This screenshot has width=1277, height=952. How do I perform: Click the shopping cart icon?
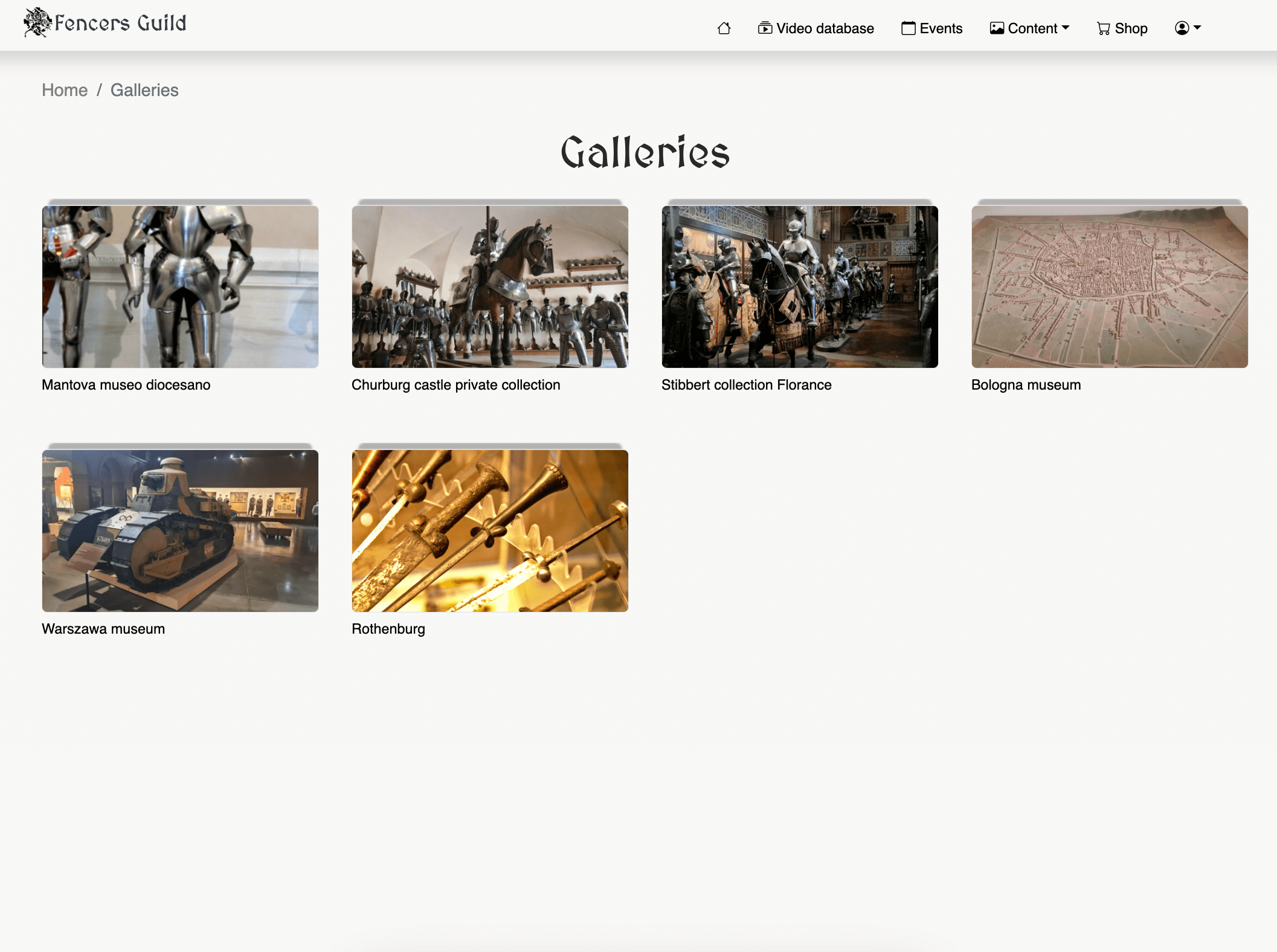[x=1103, y=28]
